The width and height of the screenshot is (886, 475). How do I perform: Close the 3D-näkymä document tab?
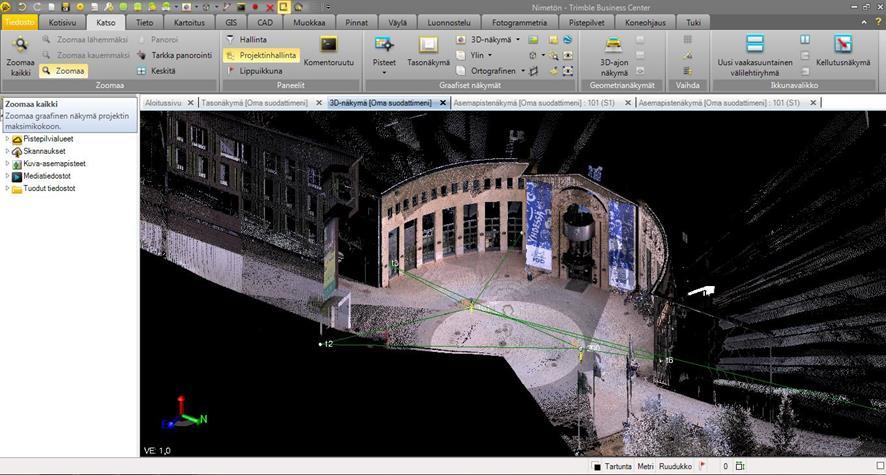443,103
